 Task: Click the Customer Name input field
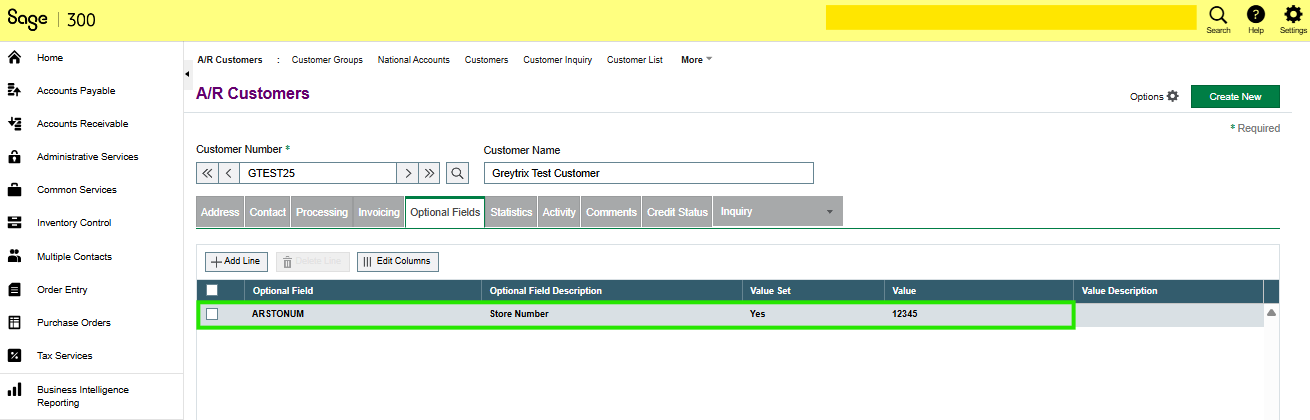[648, 173]
